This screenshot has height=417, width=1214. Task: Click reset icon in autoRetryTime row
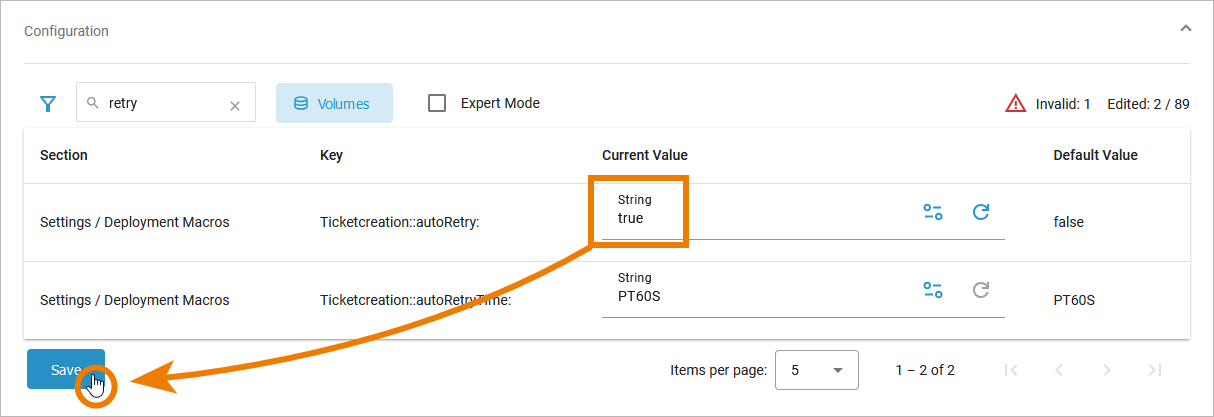tap(981, 290)
